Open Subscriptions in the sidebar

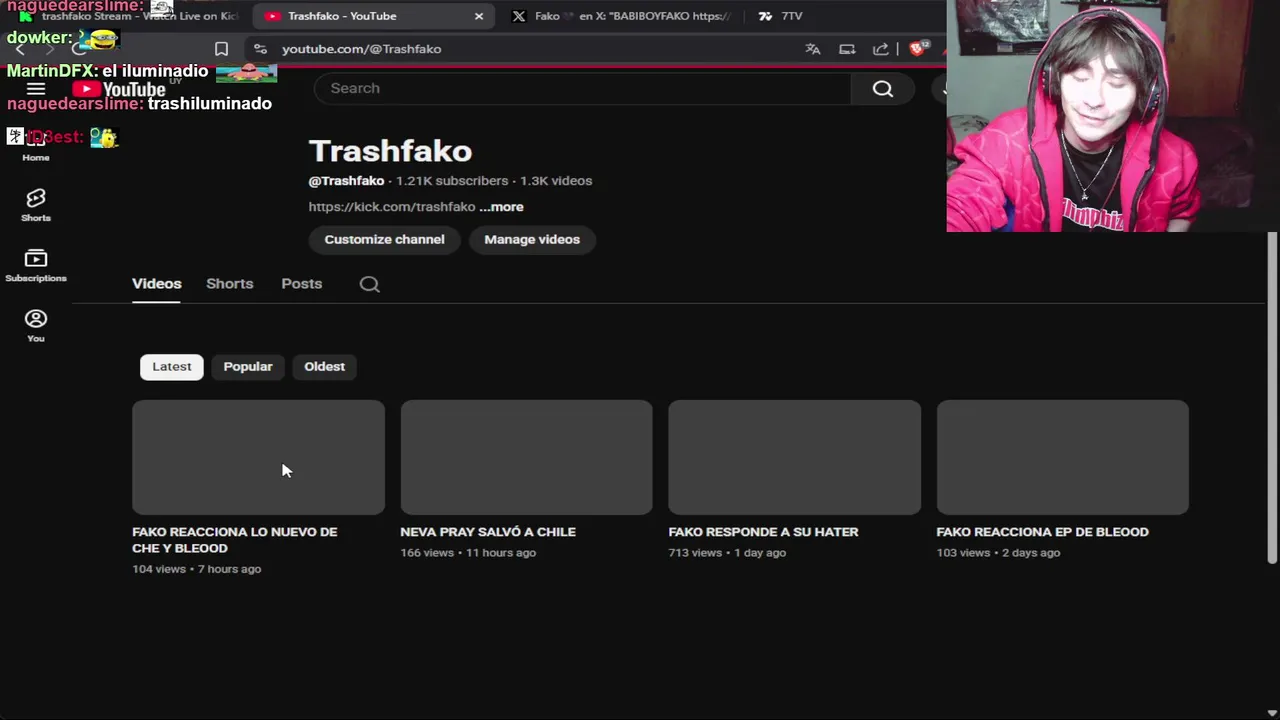pyautogui.click(x=36, y=266)
